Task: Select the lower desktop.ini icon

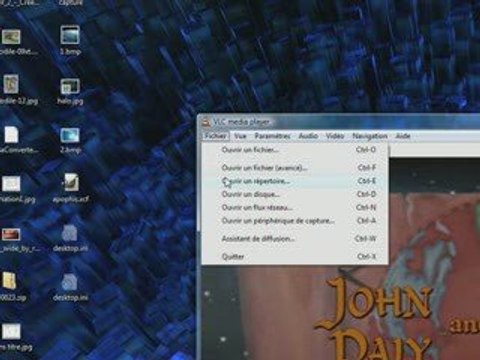Action: click(x=70, y=287)
